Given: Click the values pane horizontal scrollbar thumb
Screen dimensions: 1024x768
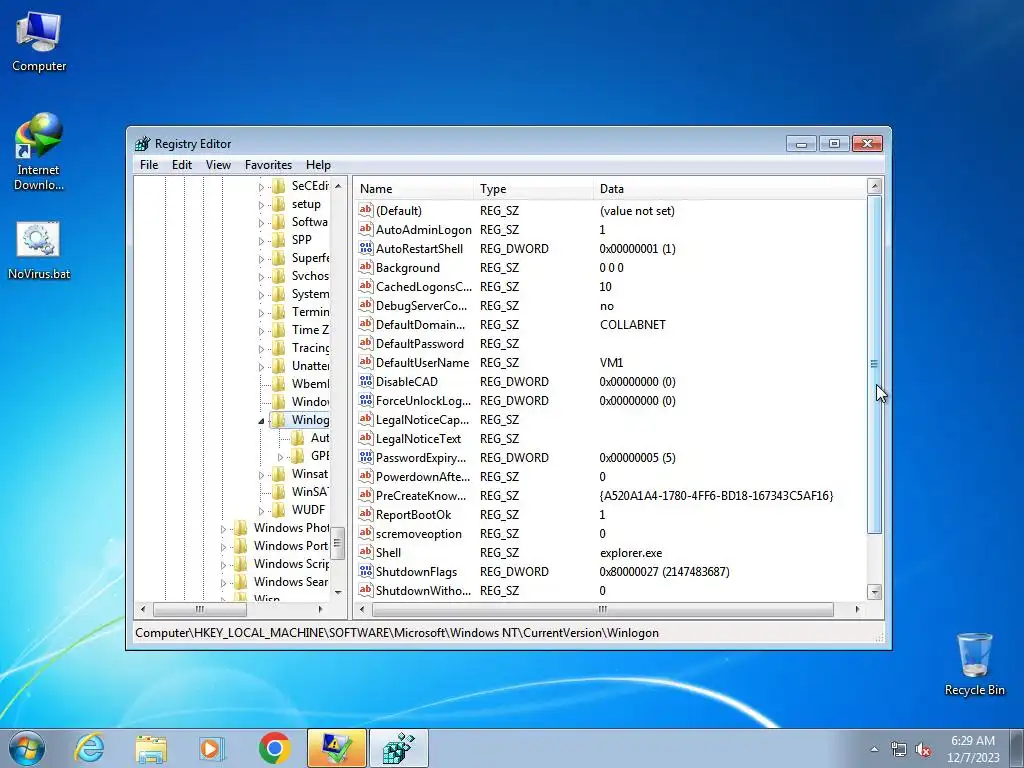Looking at the screenshot, I should 603,609.
